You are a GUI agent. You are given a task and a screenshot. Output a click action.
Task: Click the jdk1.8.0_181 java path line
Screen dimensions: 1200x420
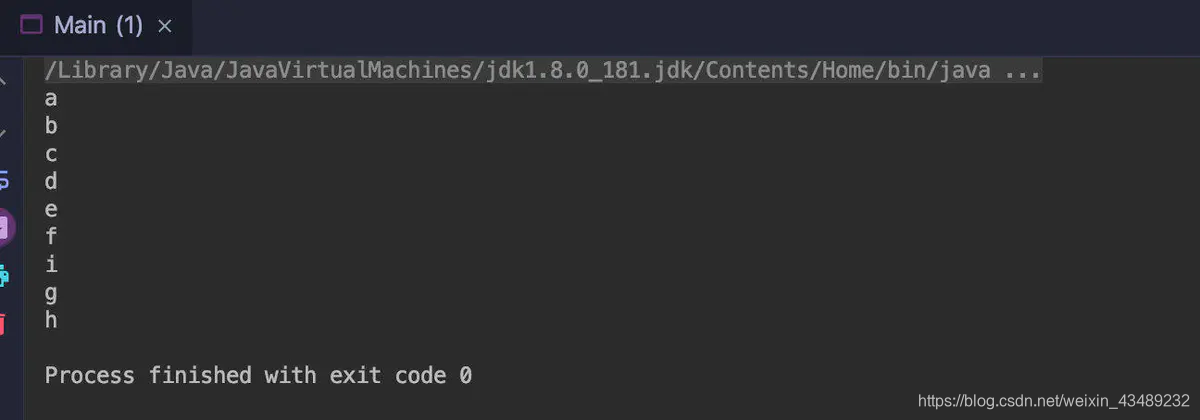[543, 70]
